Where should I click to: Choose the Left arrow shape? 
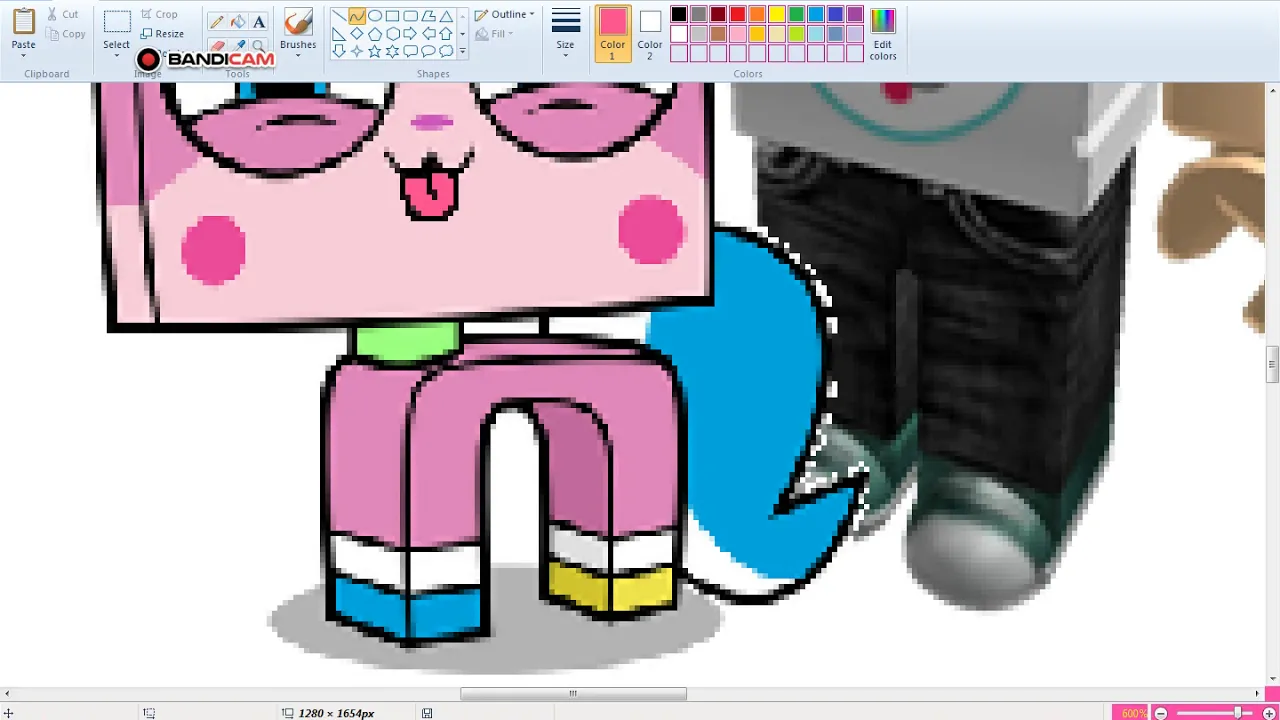point(429,34)
